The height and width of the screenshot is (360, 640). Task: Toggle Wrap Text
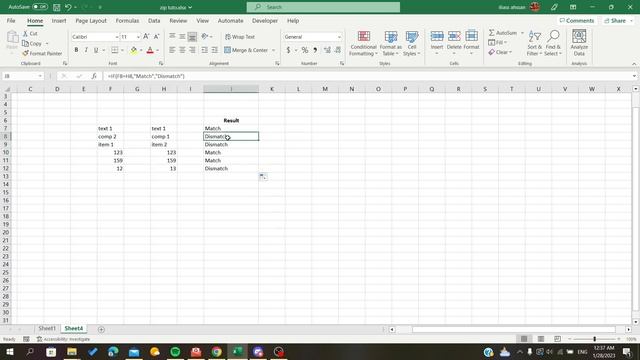tap(240, 37)
